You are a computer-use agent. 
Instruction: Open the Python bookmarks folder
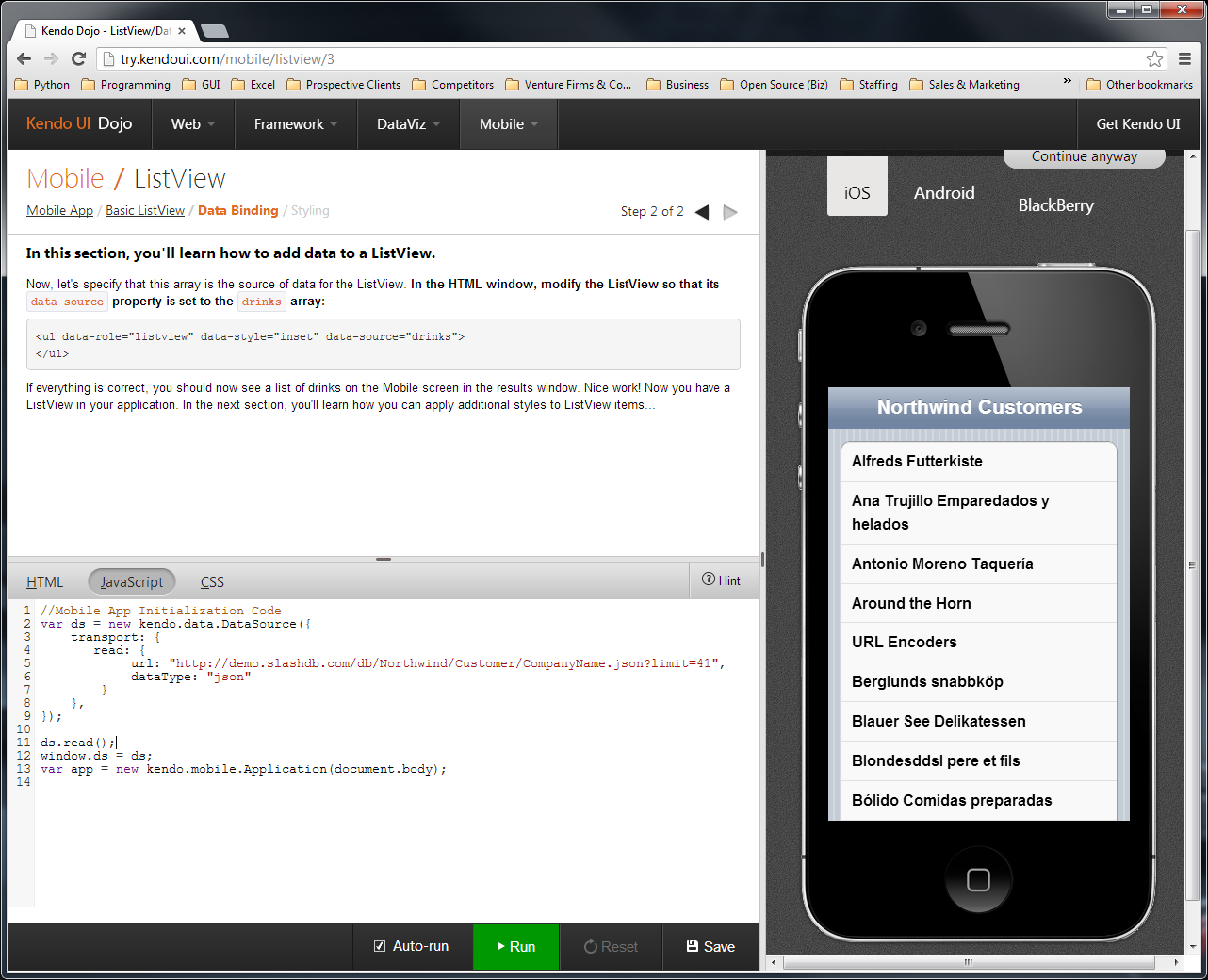[x=42, y=85]
